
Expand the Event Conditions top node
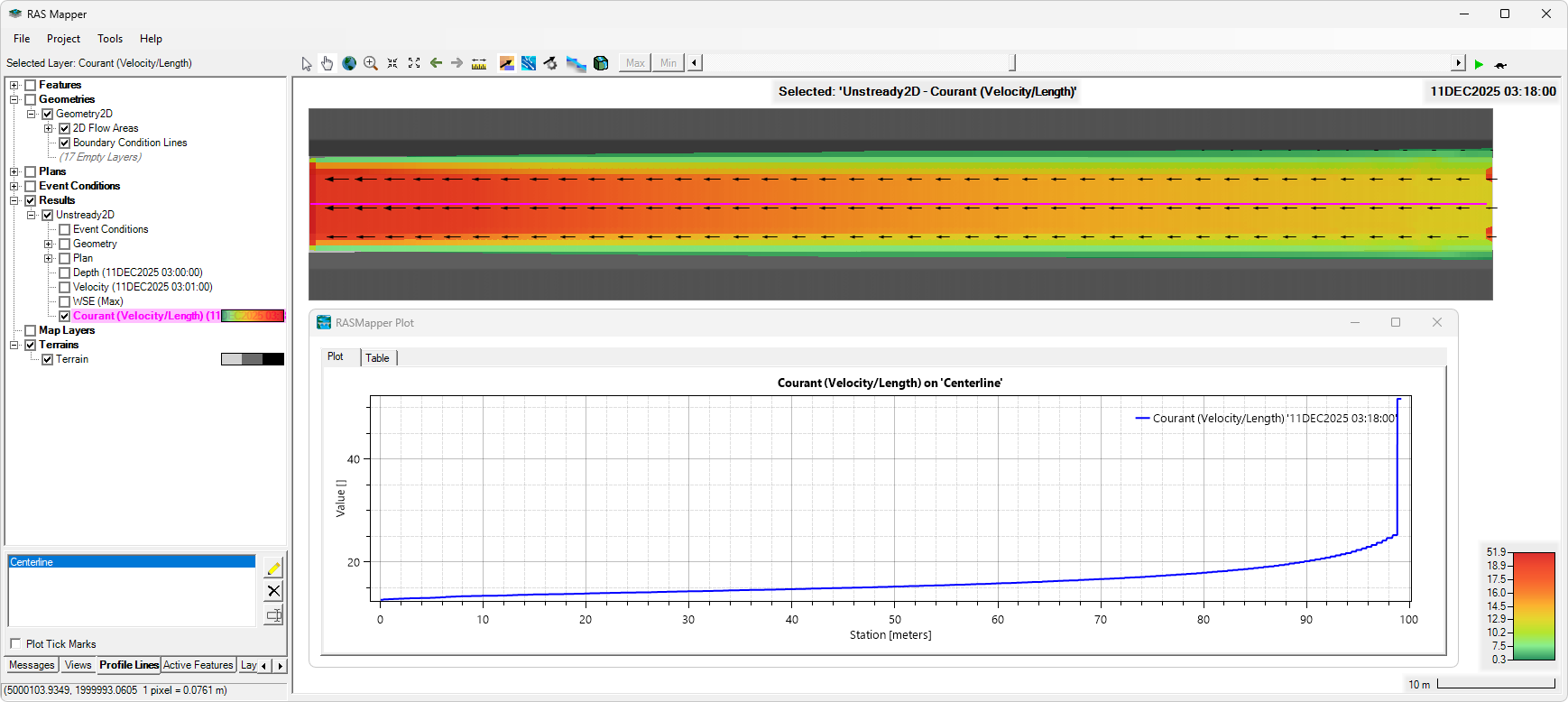pos(14,186)
